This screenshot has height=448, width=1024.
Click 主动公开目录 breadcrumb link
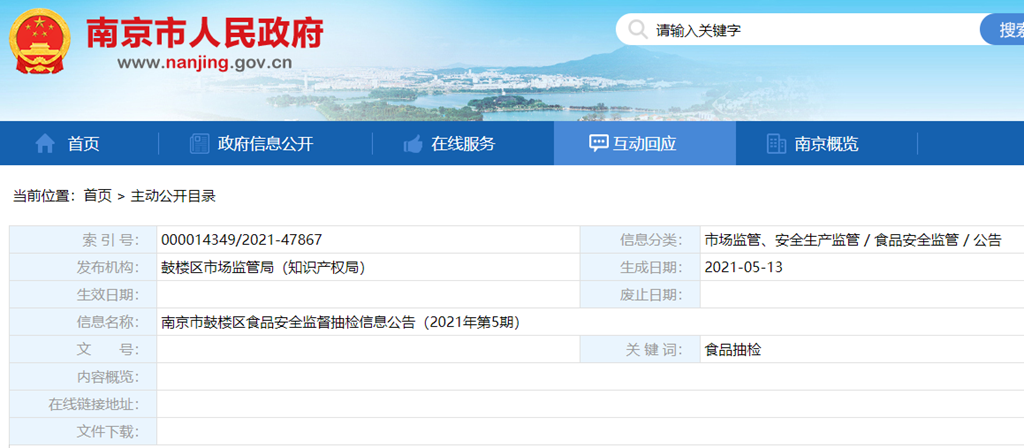(173, 196)
